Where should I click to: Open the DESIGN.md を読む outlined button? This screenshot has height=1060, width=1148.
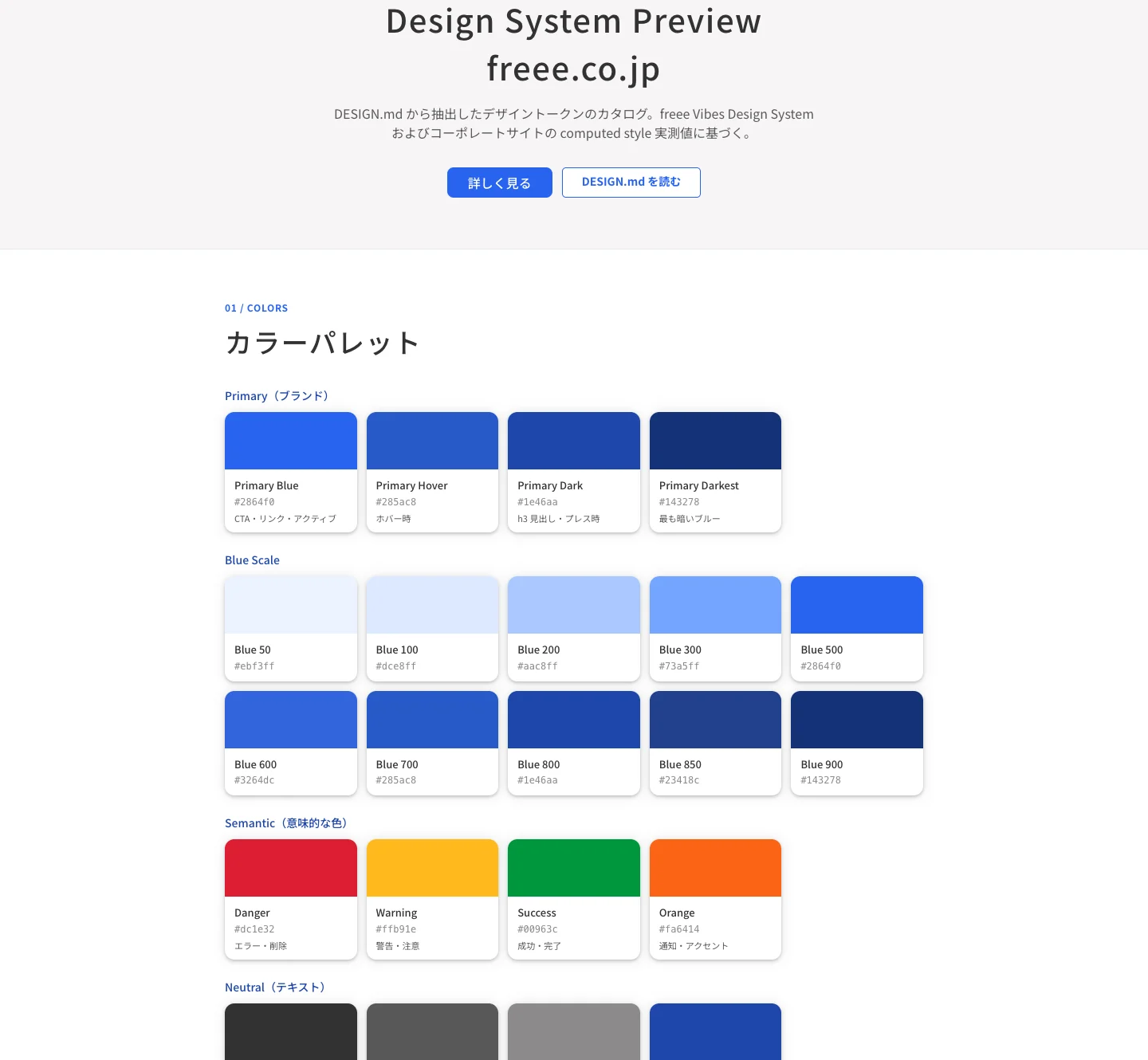631,183
